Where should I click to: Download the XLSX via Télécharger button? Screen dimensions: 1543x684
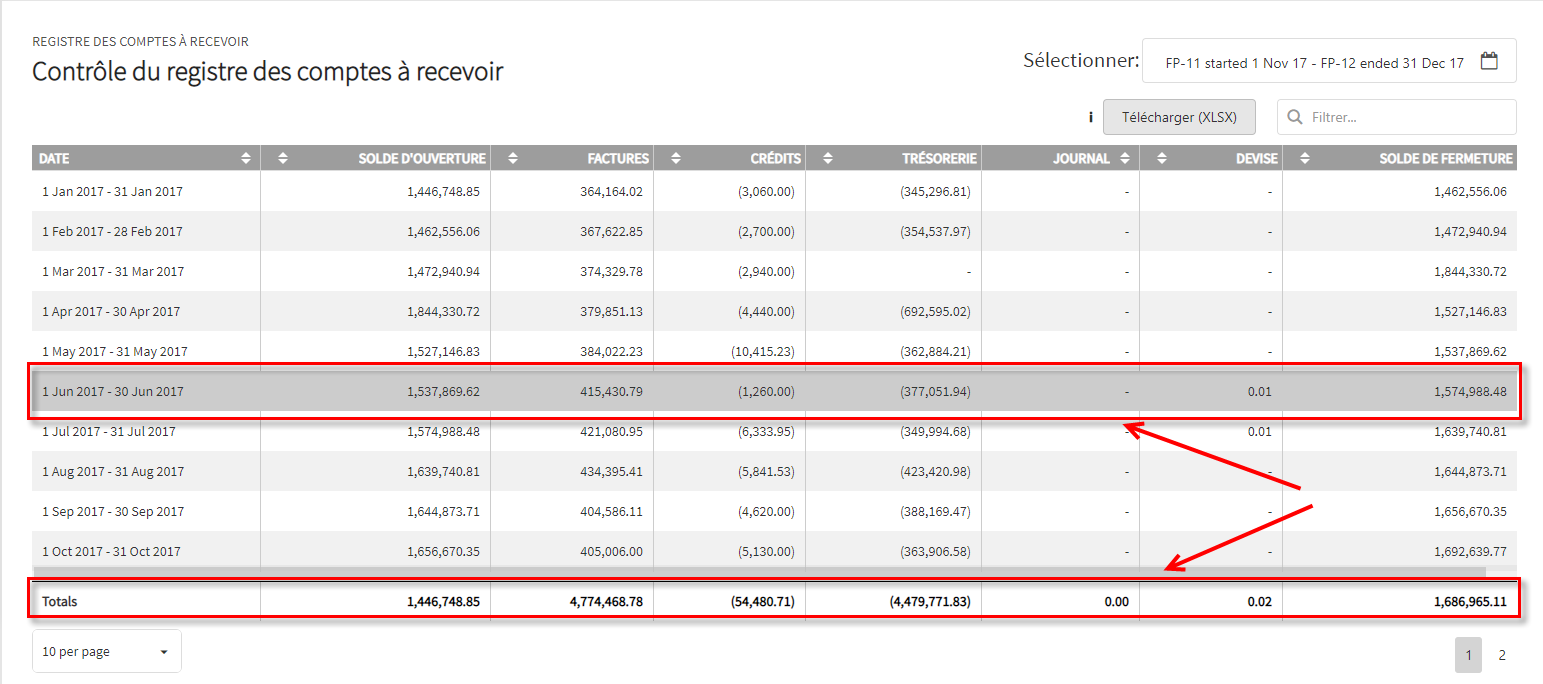[x=1179, y=117]
